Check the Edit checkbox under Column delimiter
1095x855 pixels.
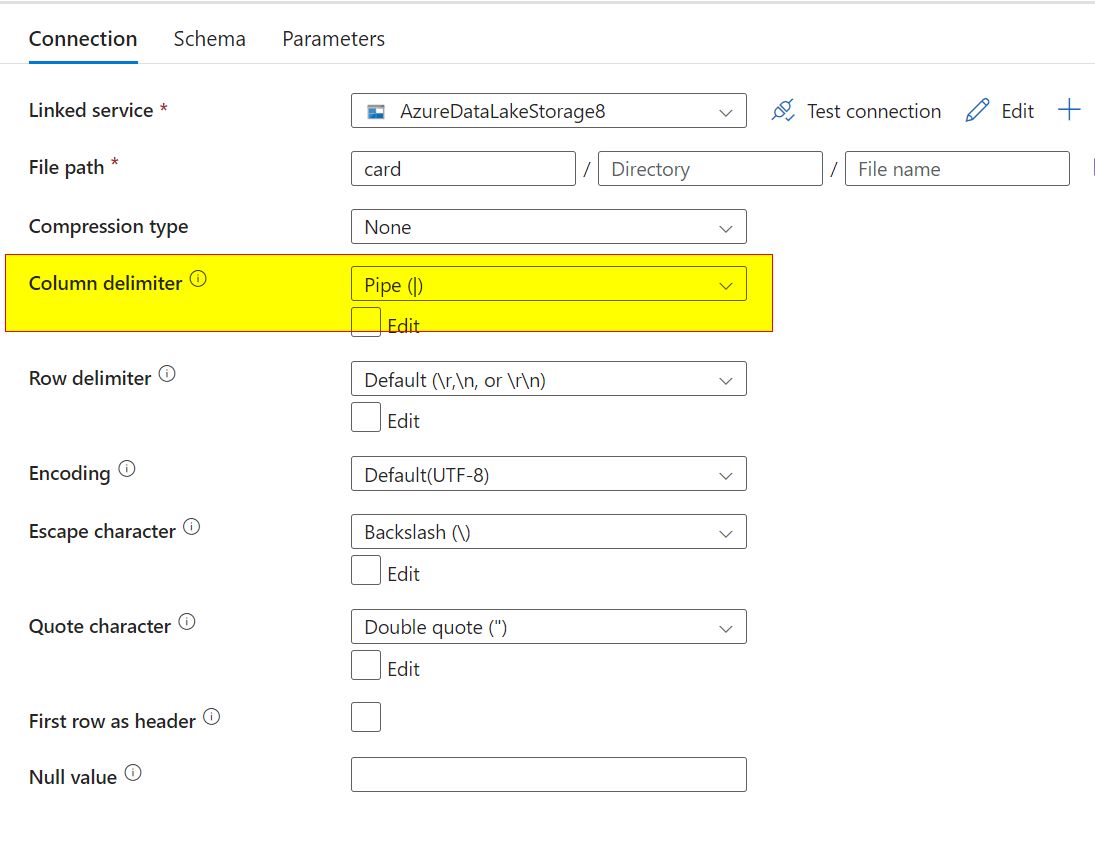pyautogui.click(x=366, y=322)
